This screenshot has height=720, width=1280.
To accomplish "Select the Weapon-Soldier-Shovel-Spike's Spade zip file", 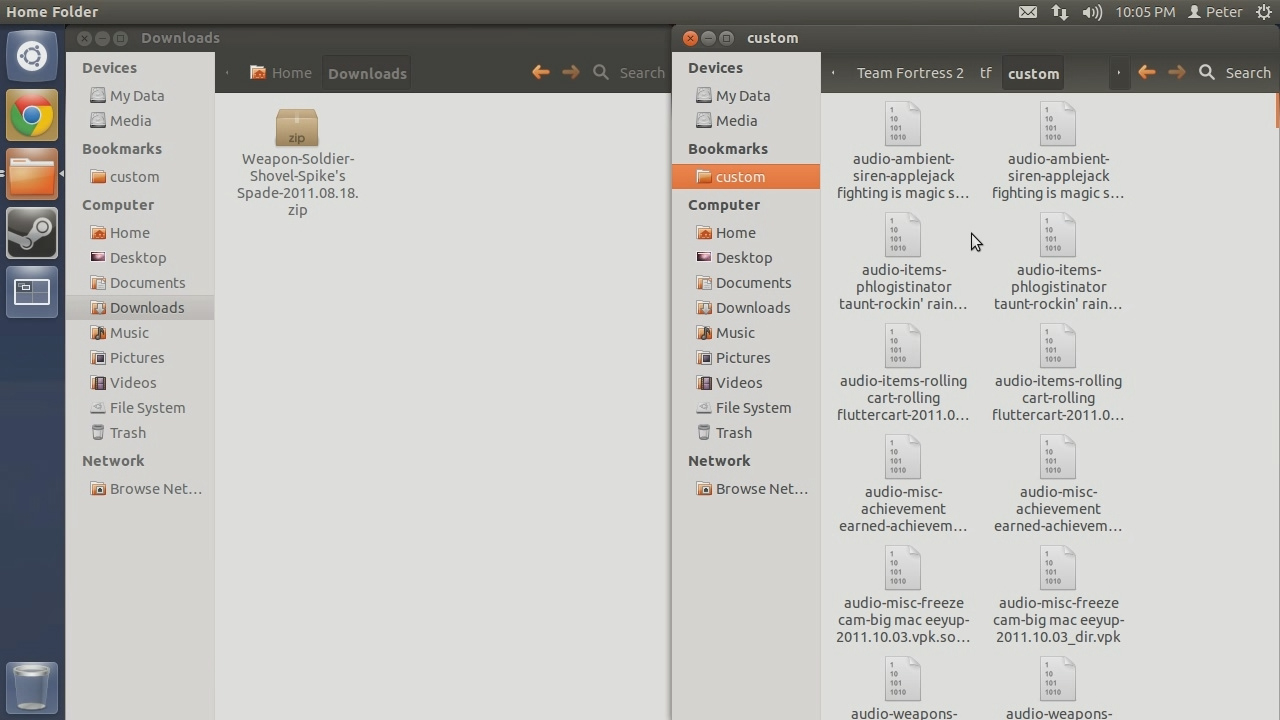I will [297, 162].
